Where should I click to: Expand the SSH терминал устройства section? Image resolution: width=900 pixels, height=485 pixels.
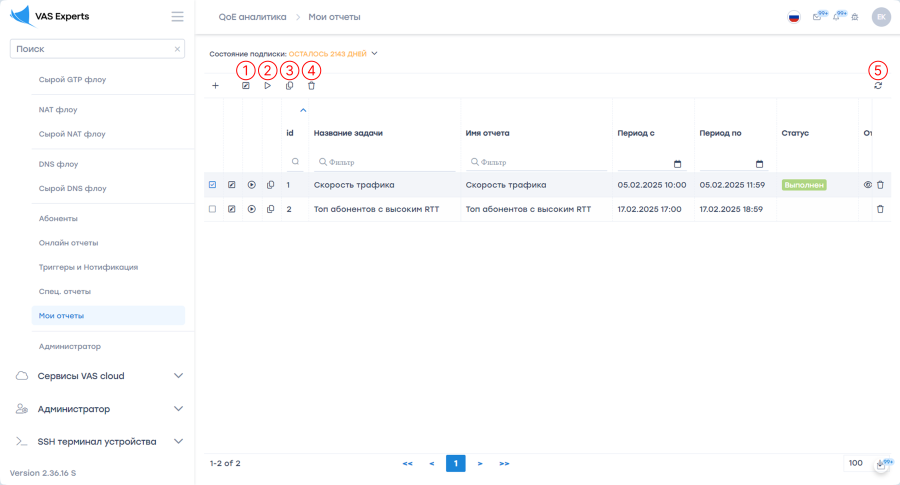(x=178, y=441)
